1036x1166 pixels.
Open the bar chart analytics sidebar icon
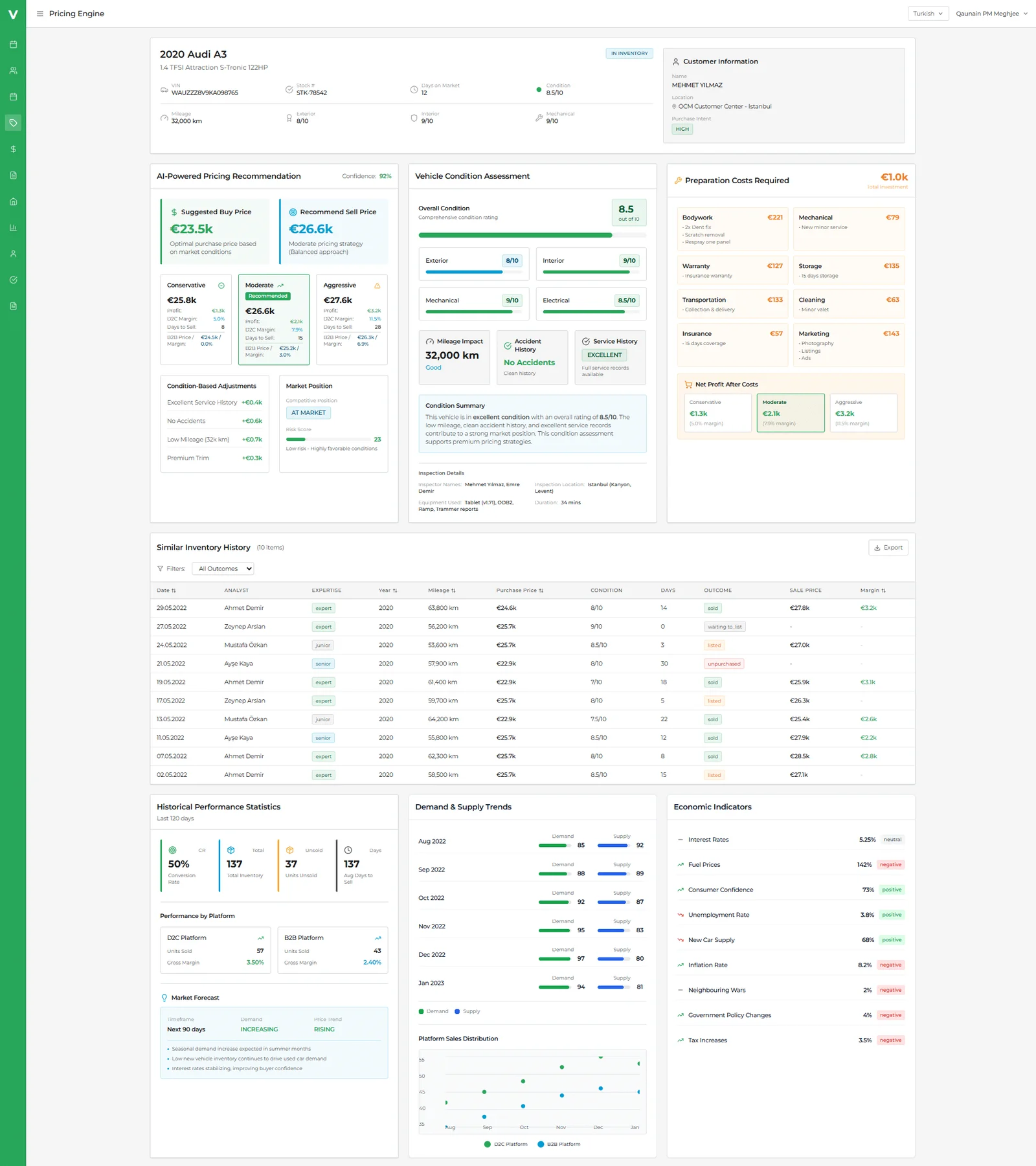(x=13, y=228)
